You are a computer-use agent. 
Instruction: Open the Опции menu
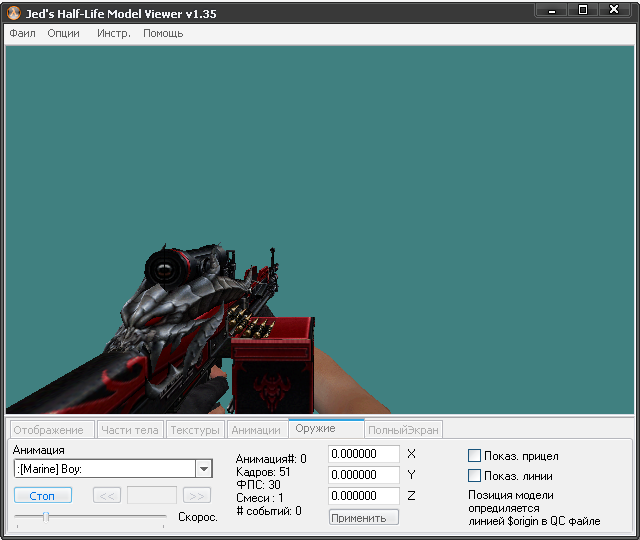[63, 33]
